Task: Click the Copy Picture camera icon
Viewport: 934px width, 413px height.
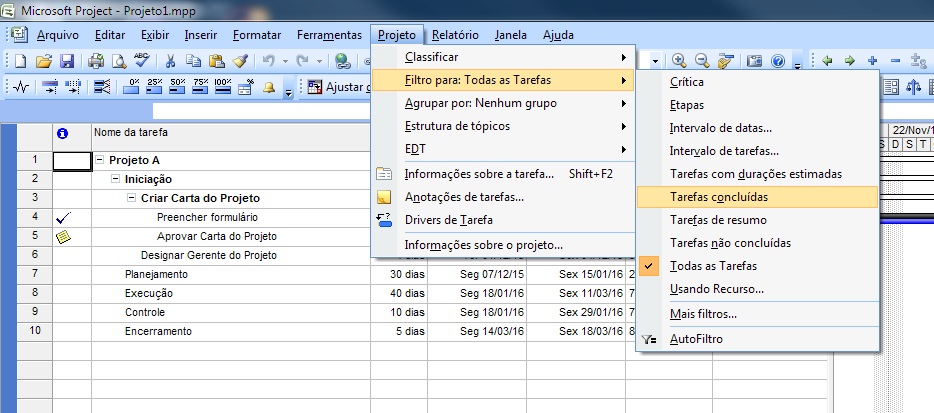Action: [x=755, y=60]
